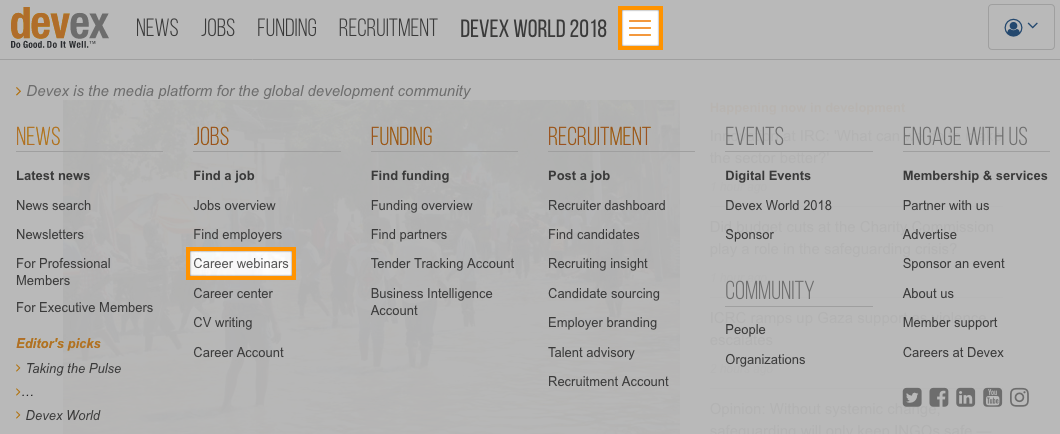This screenshot has height=434, width=1060.
Task: Open Funding overview
Action: click(x=421, y=206)
